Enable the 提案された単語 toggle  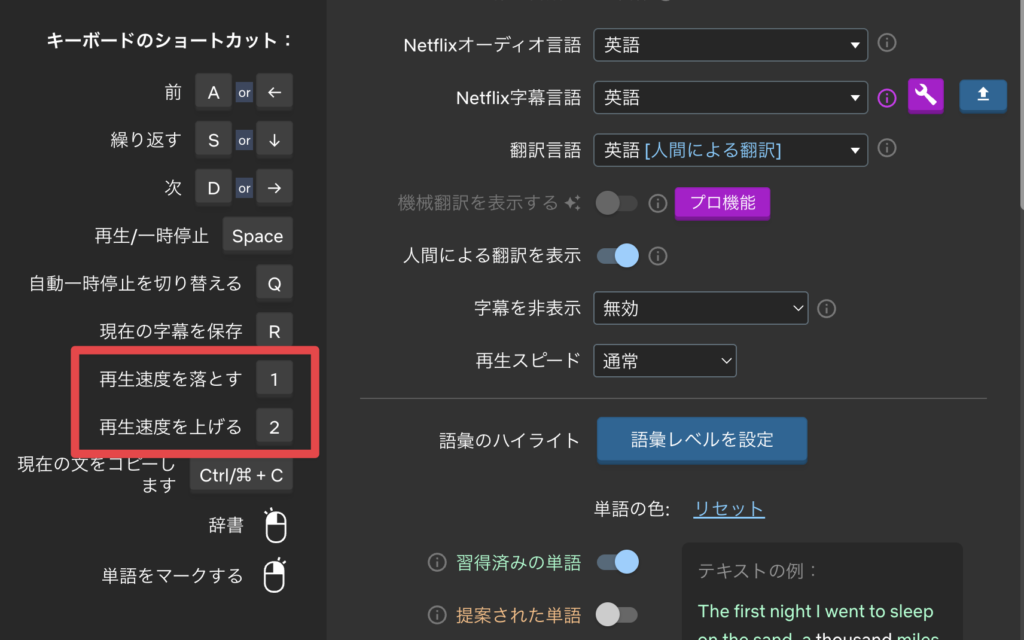point(617,615)
